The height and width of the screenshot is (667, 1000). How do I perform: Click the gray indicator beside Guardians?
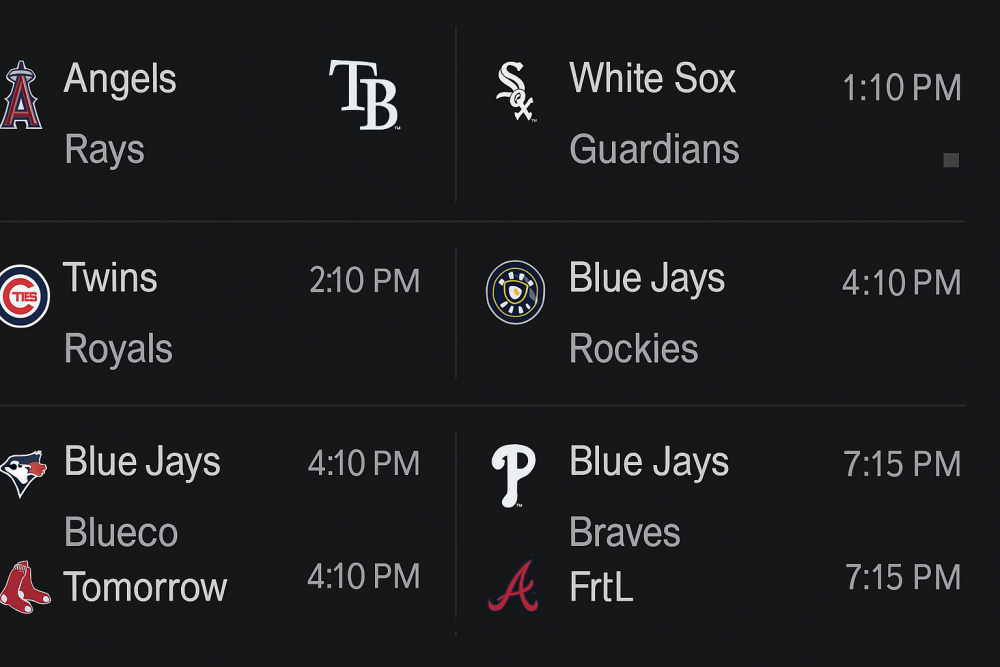(951, 159)
